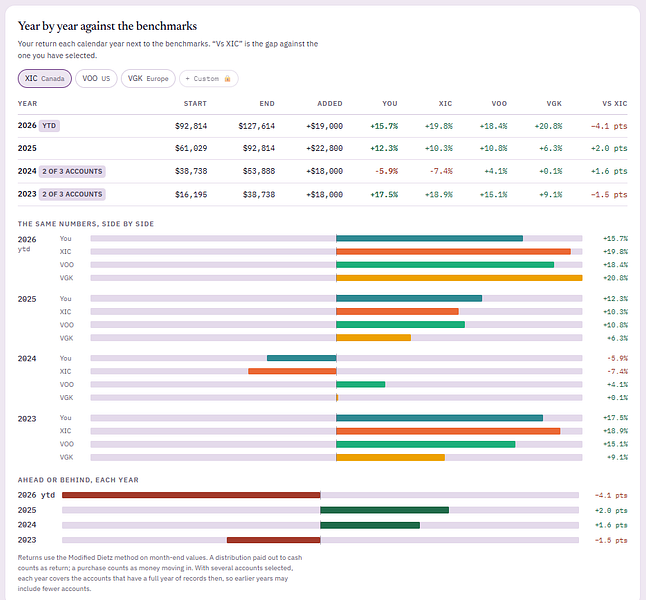
Task: Click the 2025 green ahead bar
Action: click(x=384, y=510)
